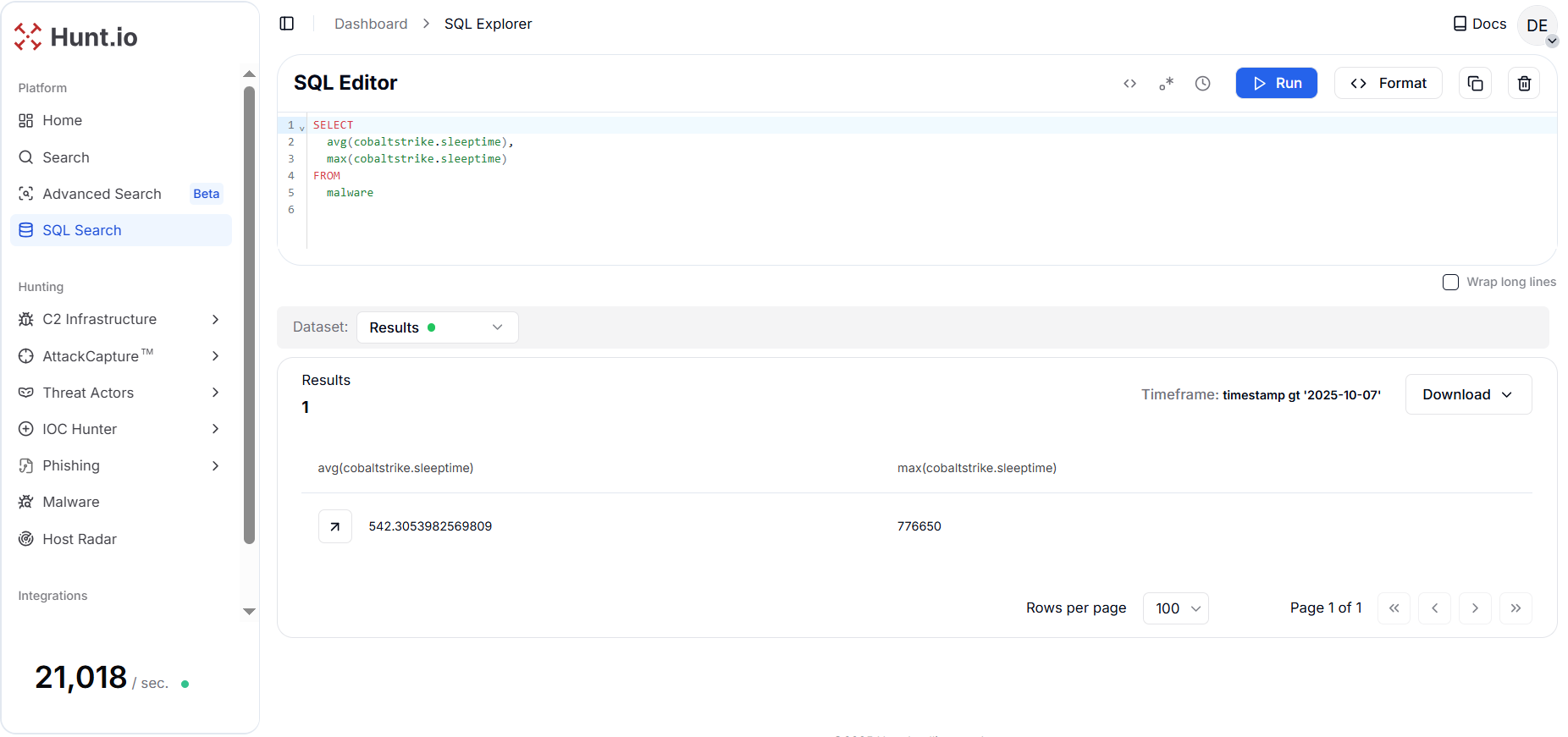This screenshot has width=1568, height=737.
Task: Go to Host Radar page
Action: 80,539
